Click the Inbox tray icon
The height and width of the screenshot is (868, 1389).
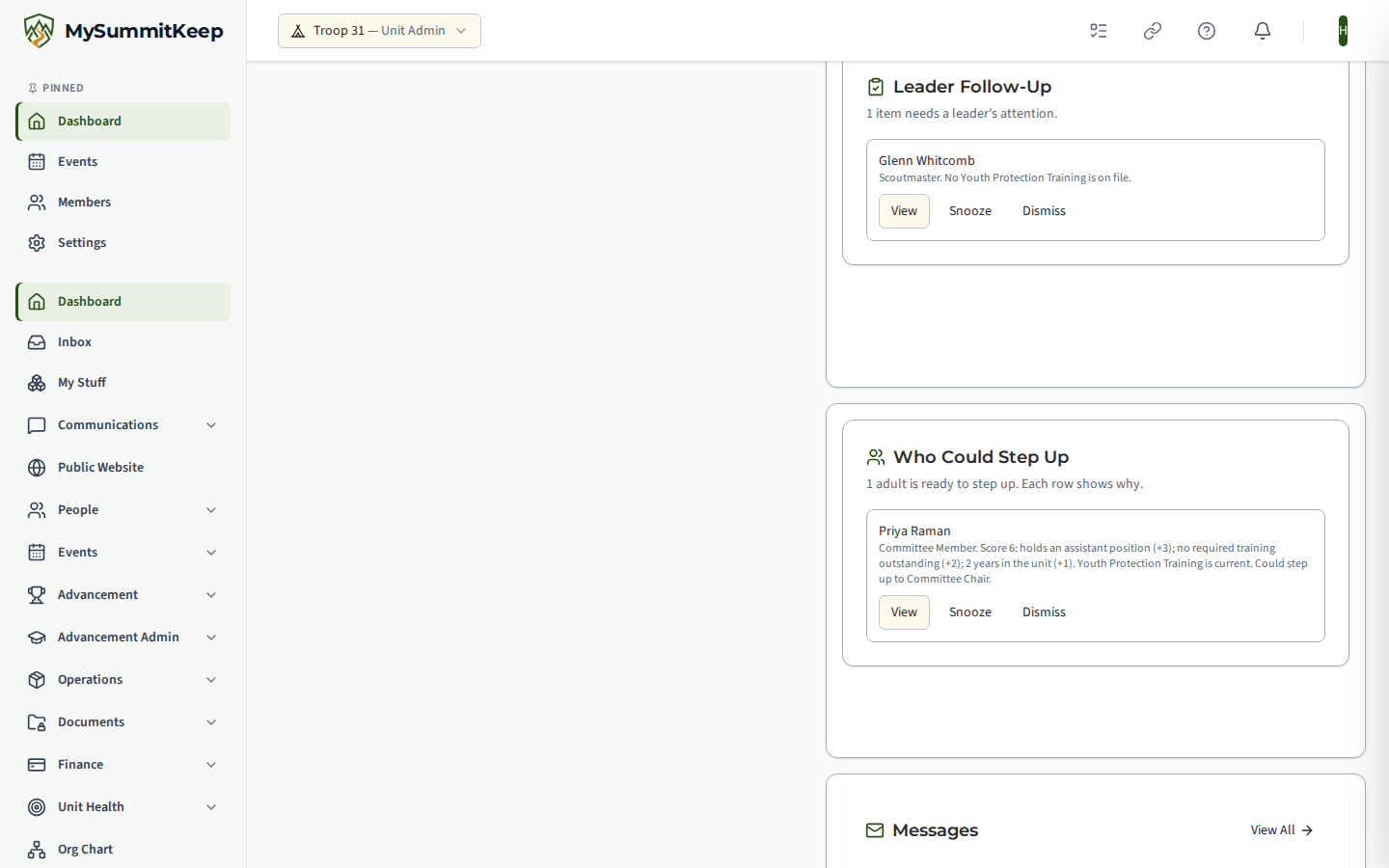pos(37,342)
